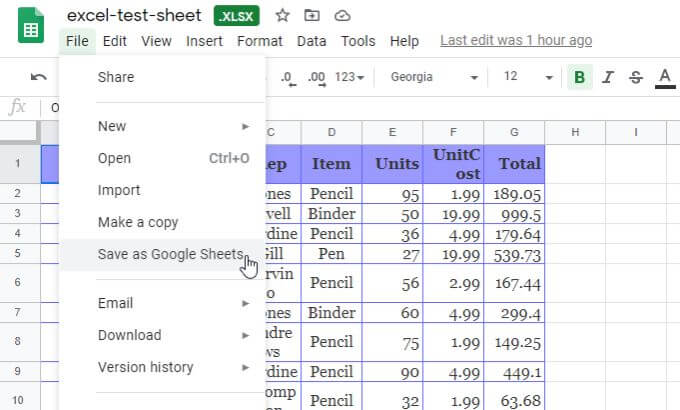The height and width of the screenshot is (410, 680).
Task: Increase decimal places button
Action: tap(316, 77)
